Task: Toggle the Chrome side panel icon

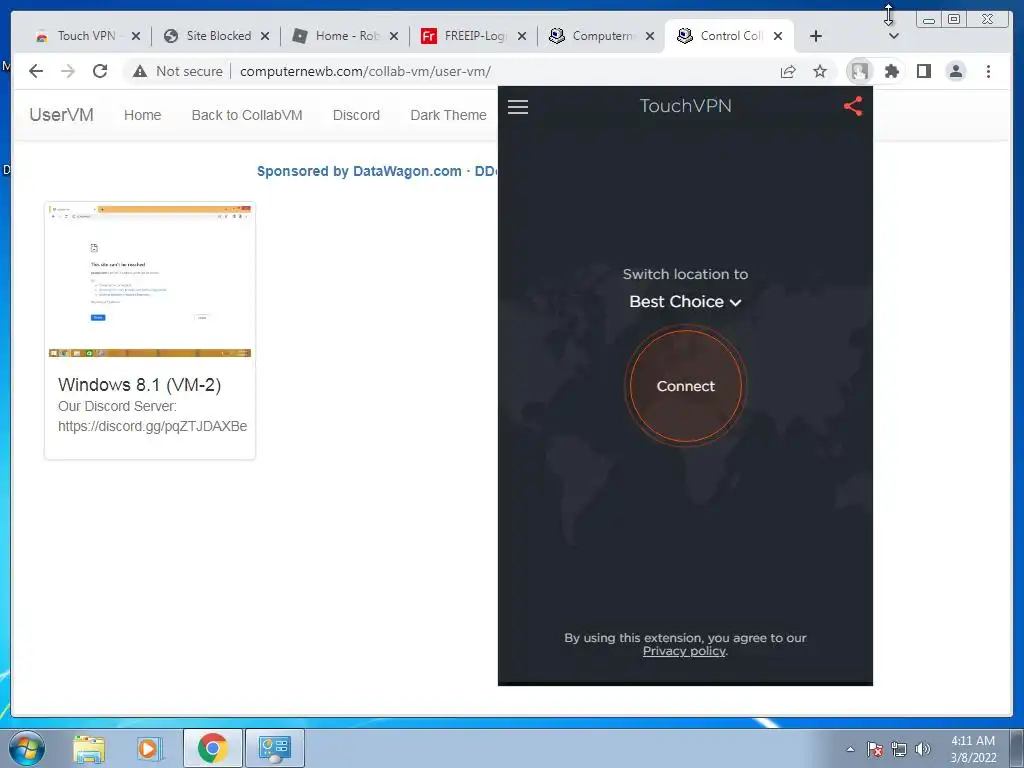Action: click(x=923, y=71)
